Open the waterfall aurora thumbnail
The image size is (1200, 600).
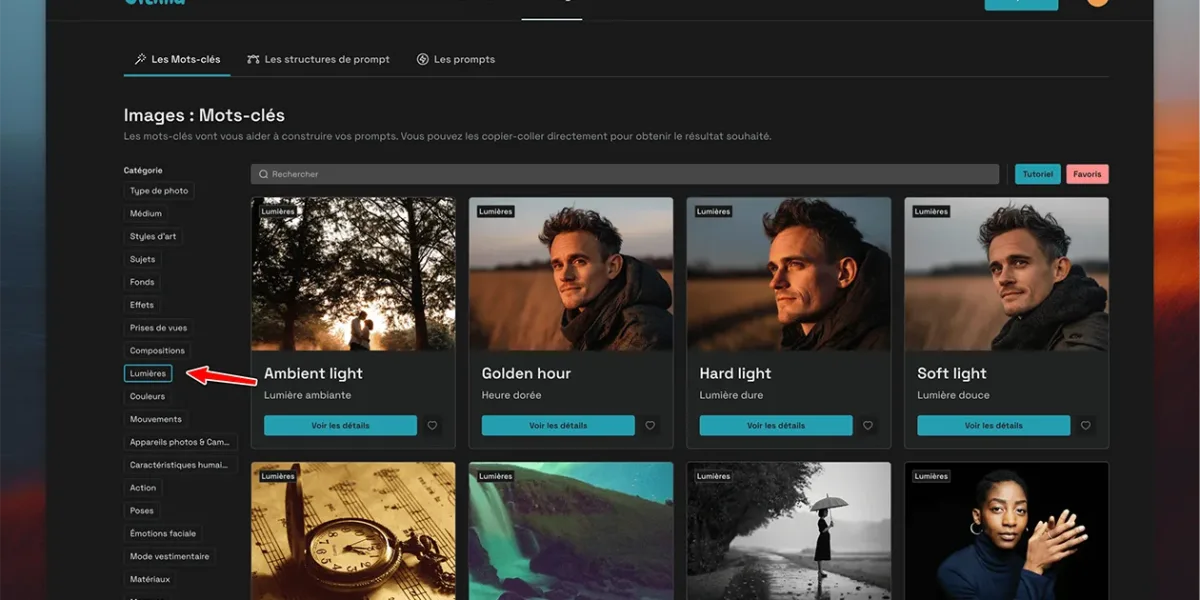571,531
